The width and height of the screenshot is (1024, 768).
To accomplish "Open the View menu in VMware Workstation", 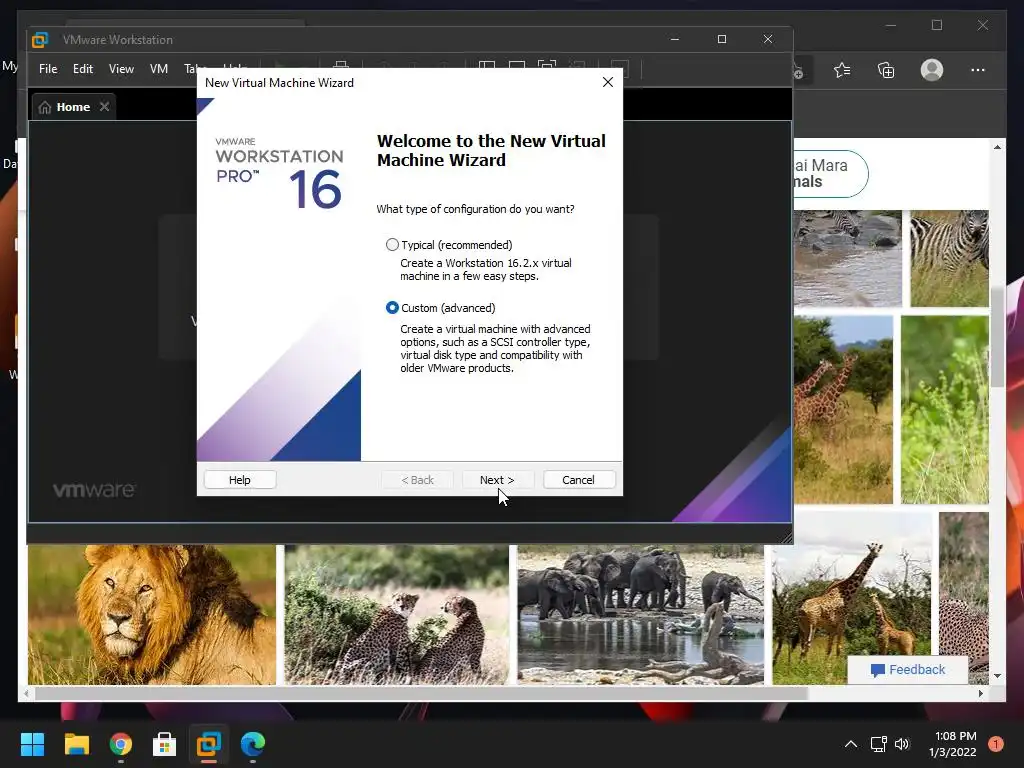I will [121, 69].
